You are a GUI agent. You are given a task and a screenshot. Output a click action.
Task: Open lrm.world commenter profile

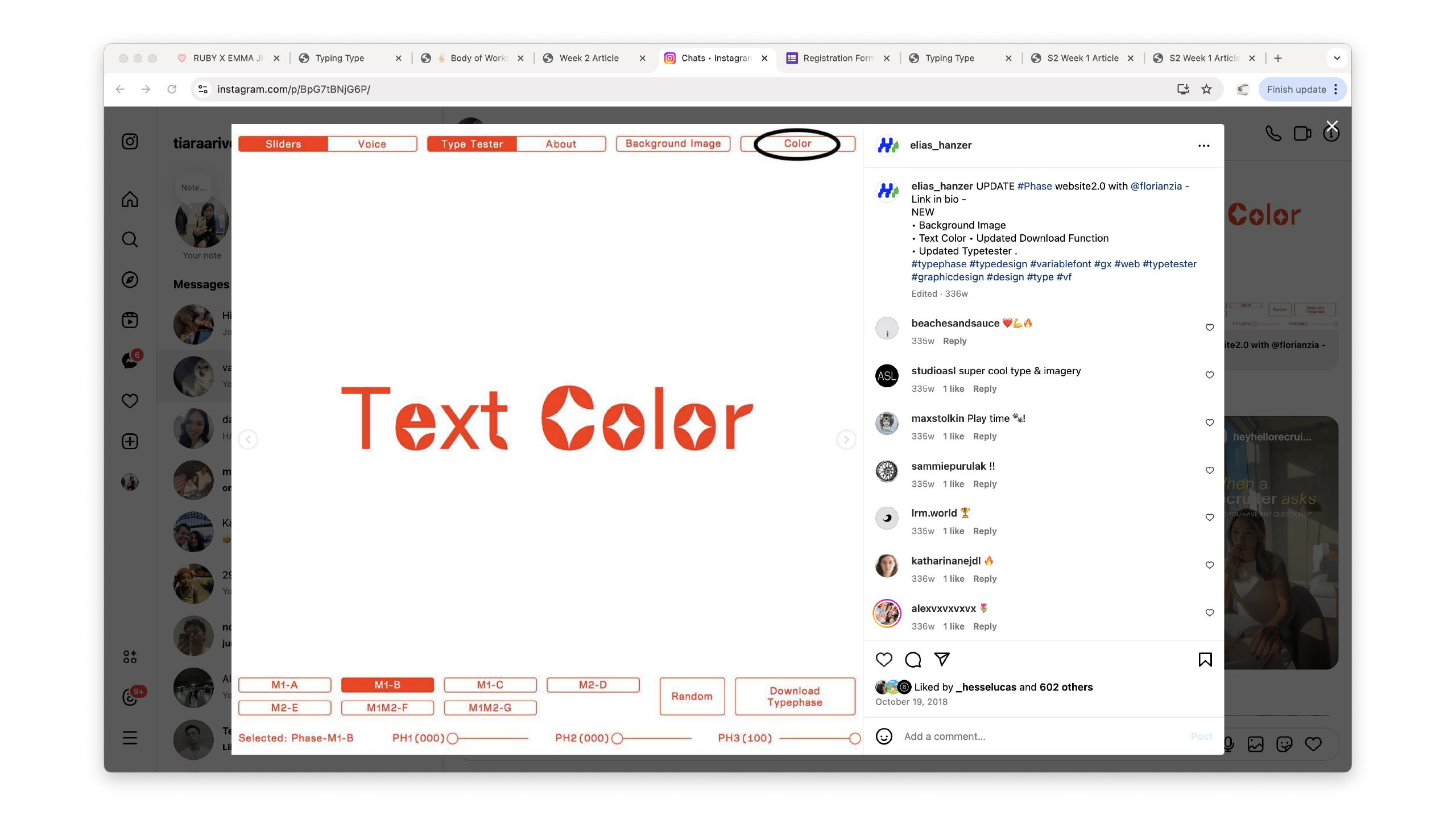[934, 513]
